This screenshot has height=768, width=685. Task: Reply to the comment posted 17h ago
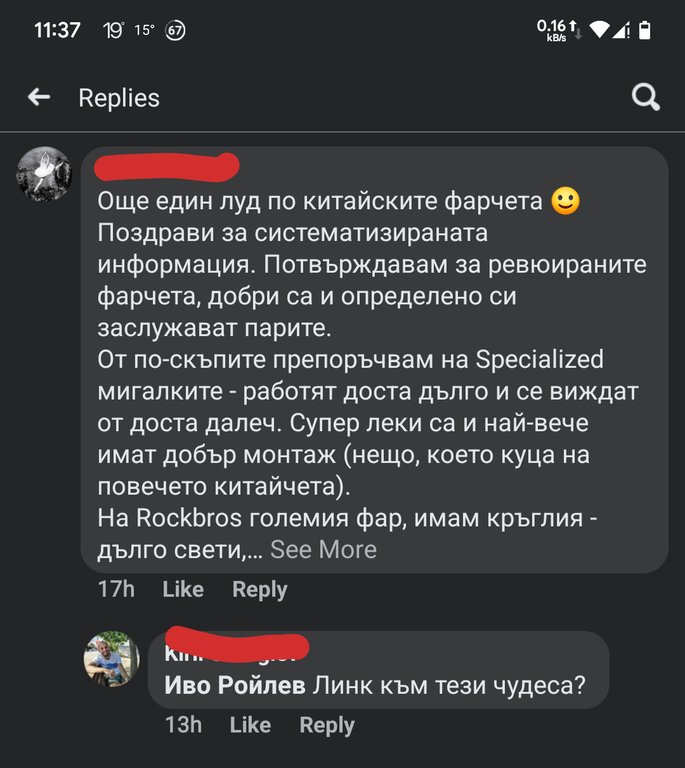pyautogui.click(x=259, y=589)
